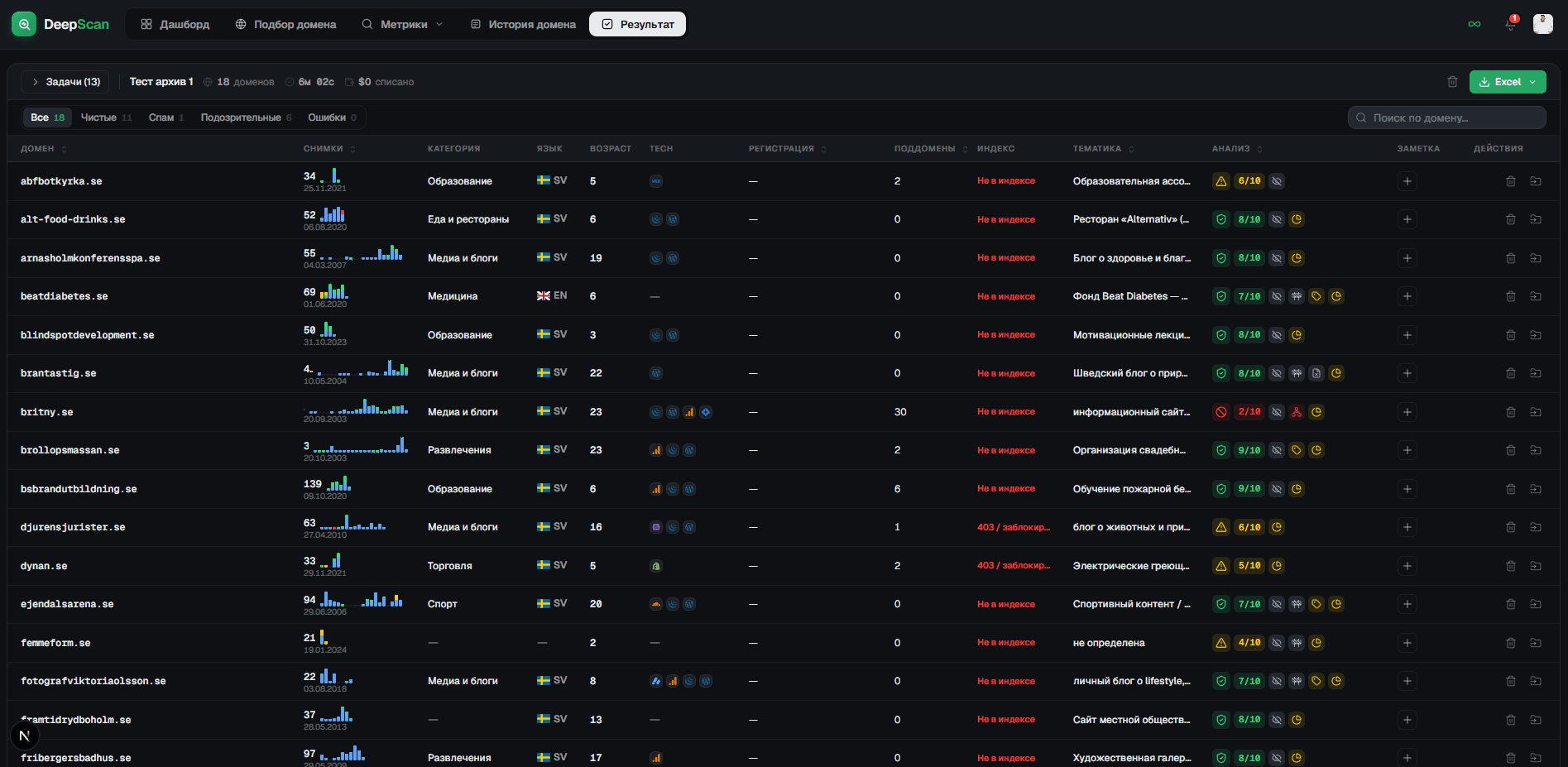This screenshot has height=767, width=1568.
Task: Click crossed-eye icon for beatdiabetes.se
Action: 1277,296
